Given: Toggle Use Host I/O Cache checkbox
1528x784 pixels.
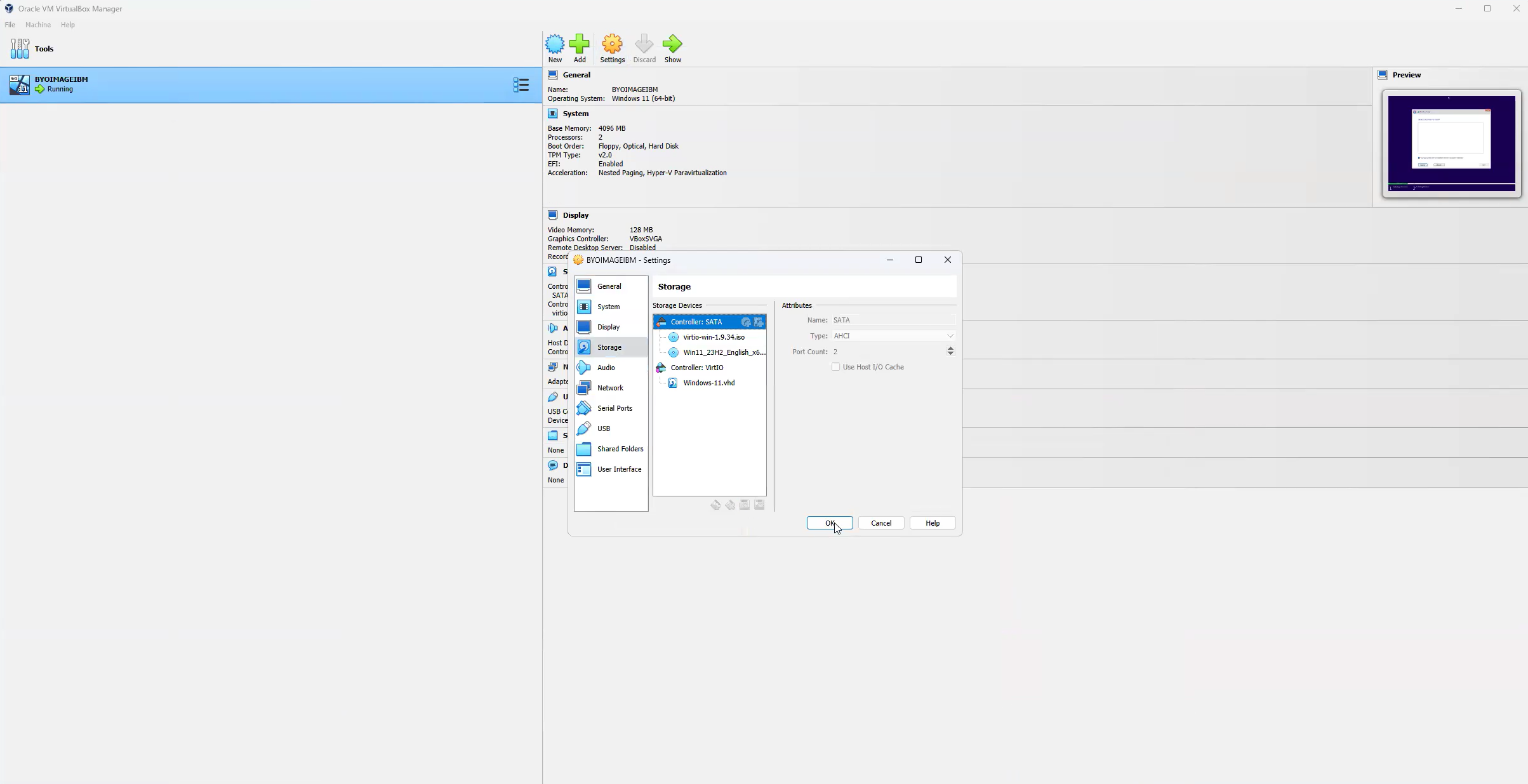Looking at the screenshot, I should click(835, 366).
